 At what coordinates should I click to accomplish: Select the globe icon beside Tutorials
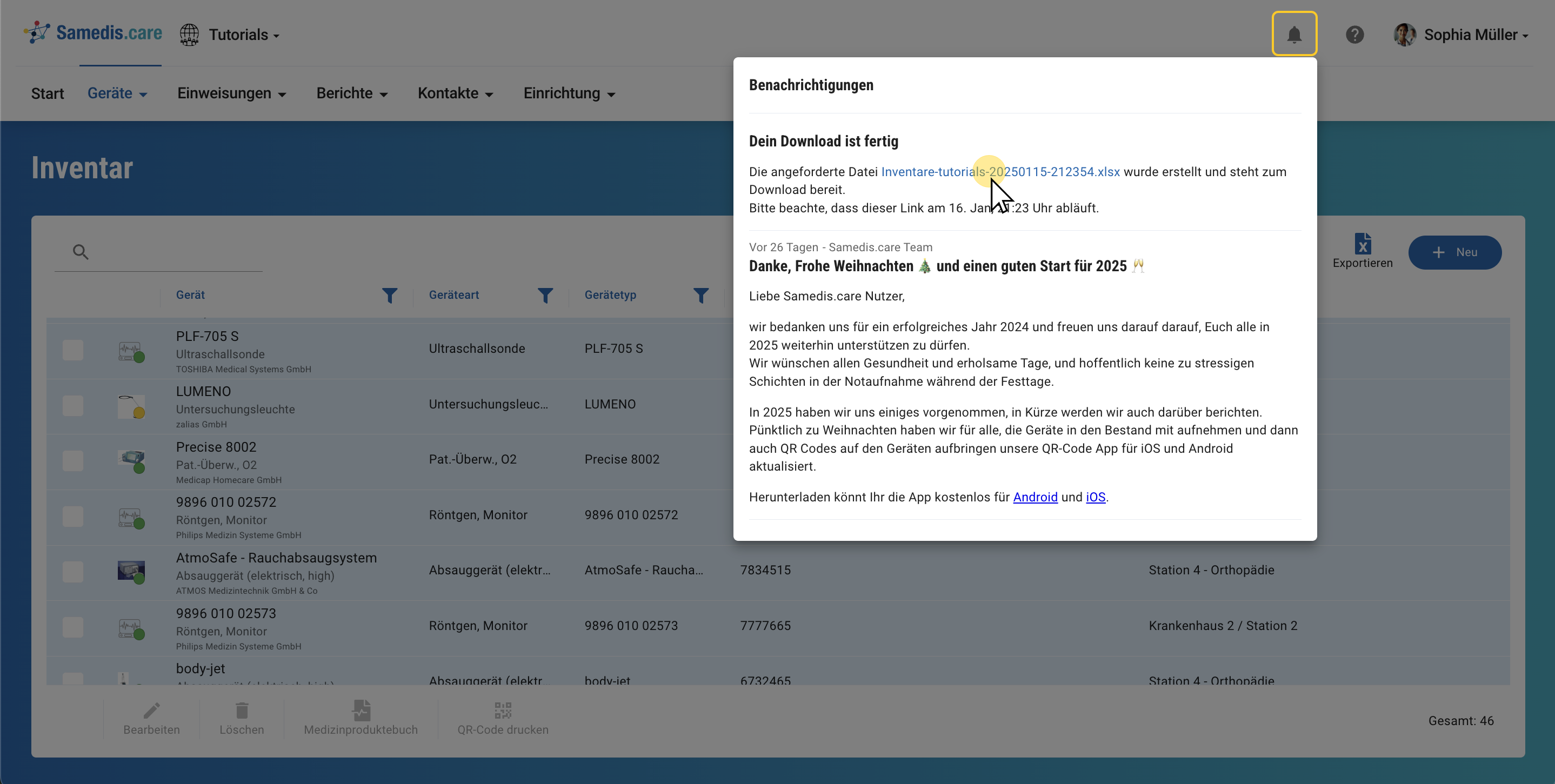pyautogui.click(x=189, y=35)
